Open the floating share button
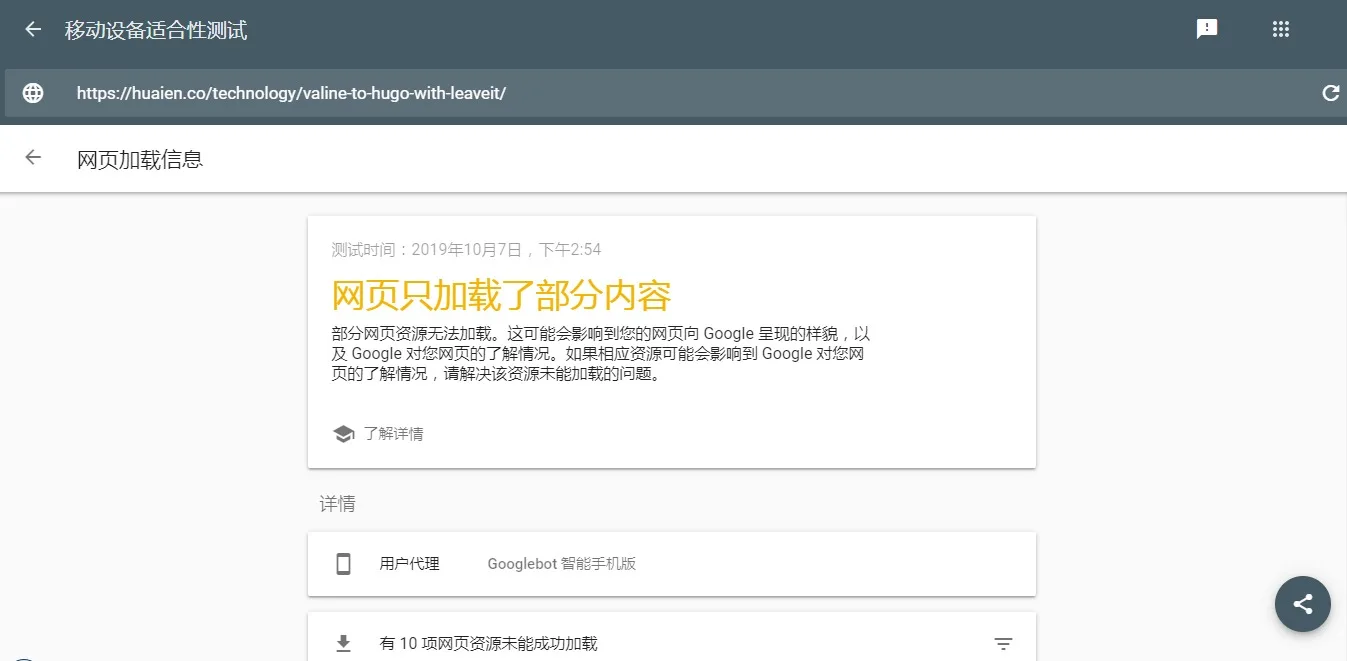The width and height of the screenshot is (1347, 661). pos(1302,604)
